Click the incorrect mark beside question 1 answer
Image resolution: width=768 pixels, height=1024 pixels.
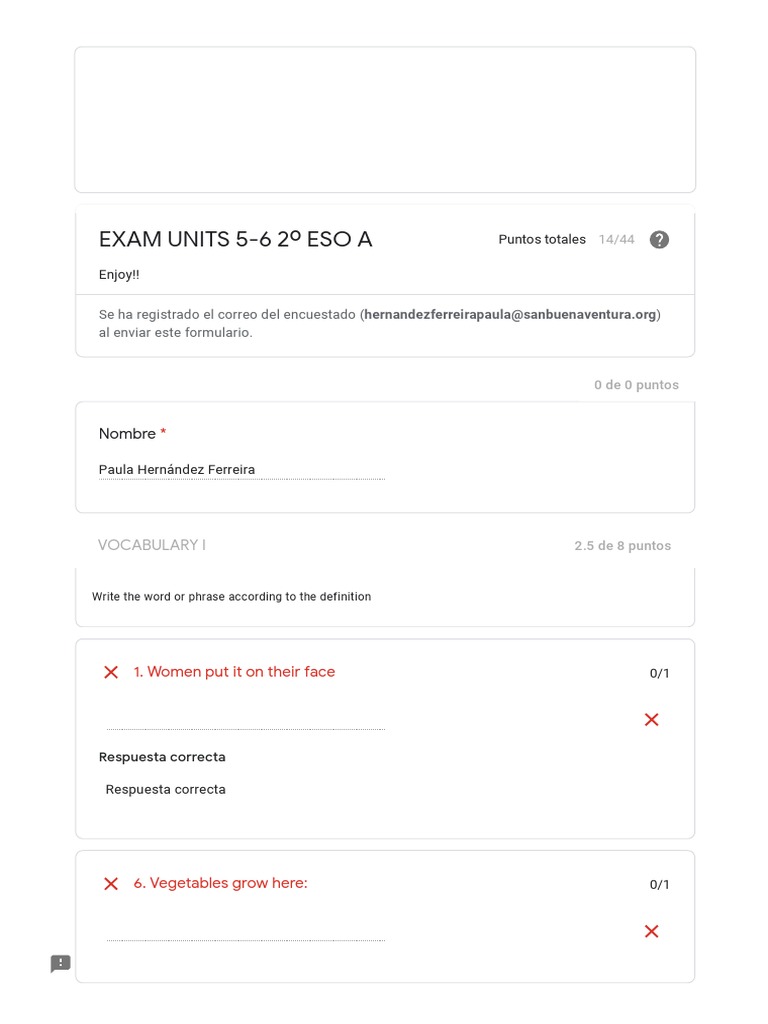(x=652, y=720)
